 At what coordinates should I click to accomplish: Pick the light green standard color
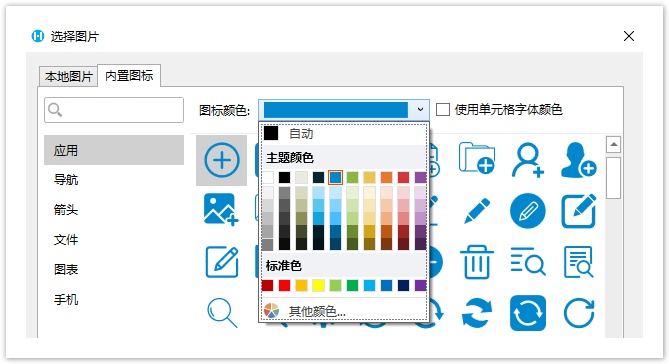click(x=335, y=285)
